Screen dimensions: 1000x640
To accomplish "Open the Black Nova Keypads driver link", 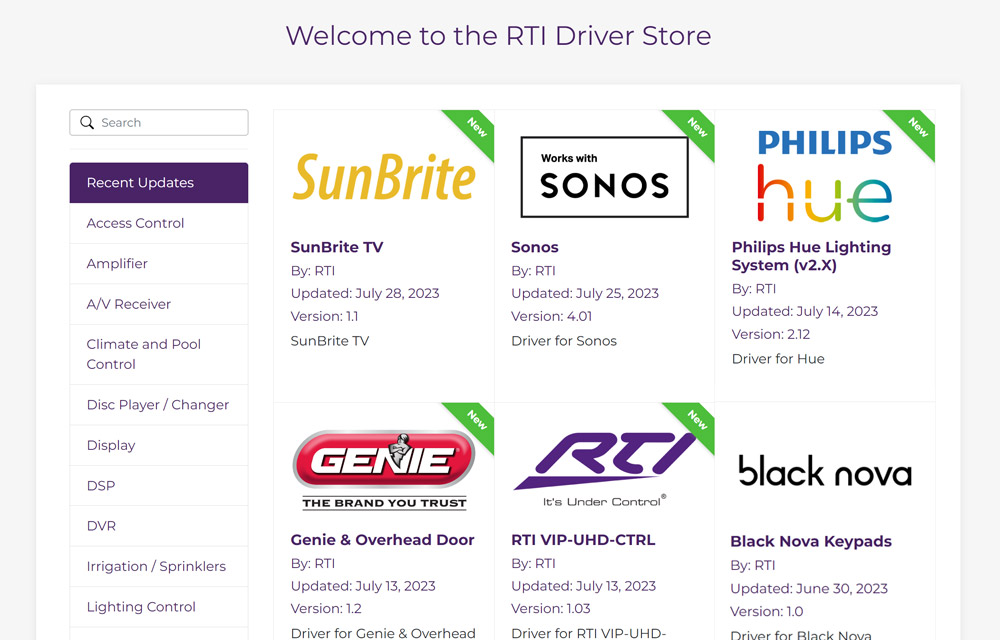I will pos(811,541).
